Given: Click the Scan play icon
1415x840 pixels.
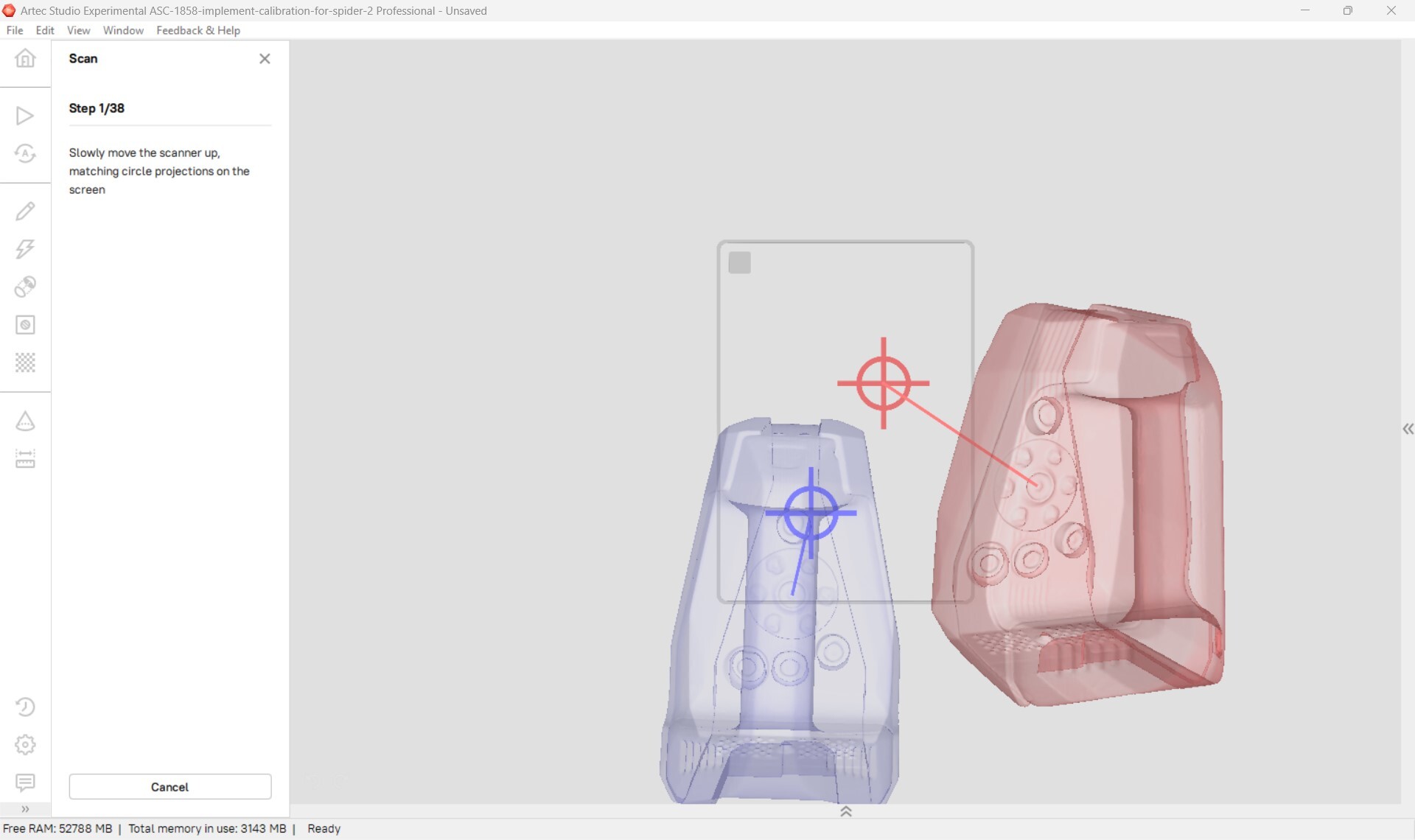Looking at the screenshot, I should point(25,116).
